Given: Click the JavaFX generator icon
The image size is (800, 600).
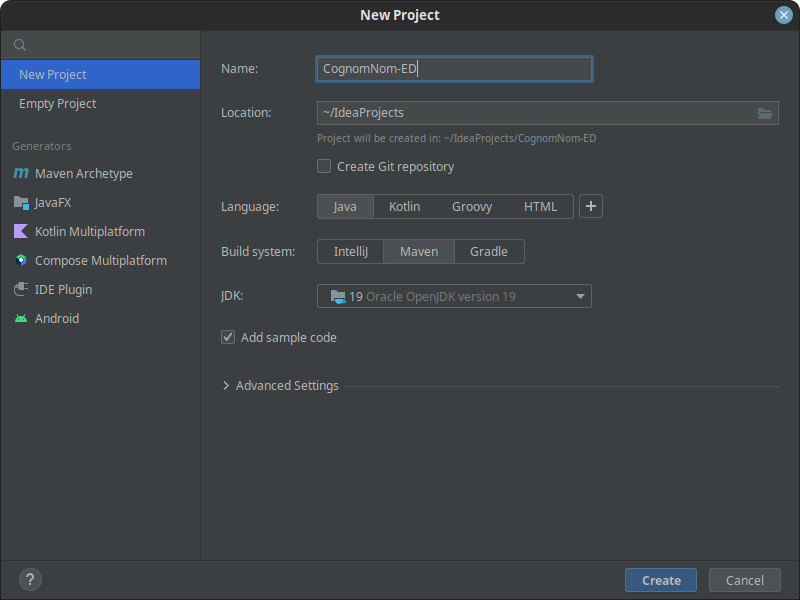Looking at the screenshot, I should click(x=21, y=203).
